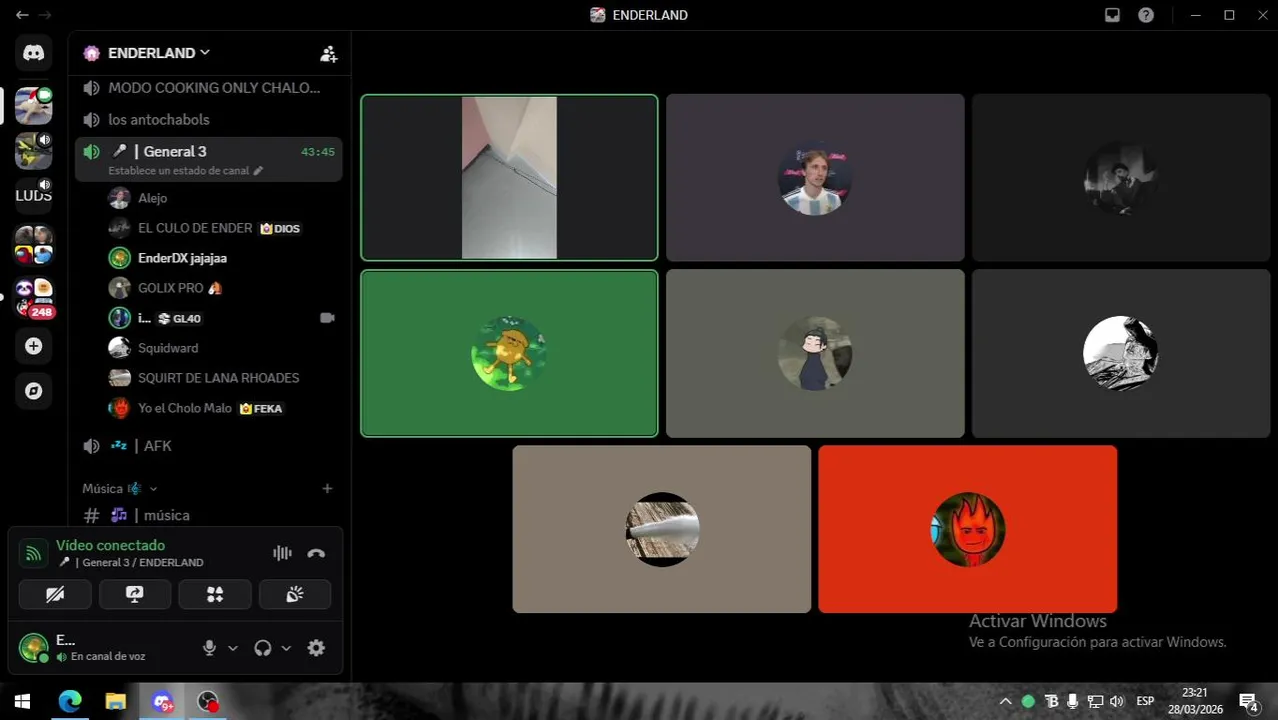
Task: Focus the cartoon boy avatar tile
Action: 815,353
